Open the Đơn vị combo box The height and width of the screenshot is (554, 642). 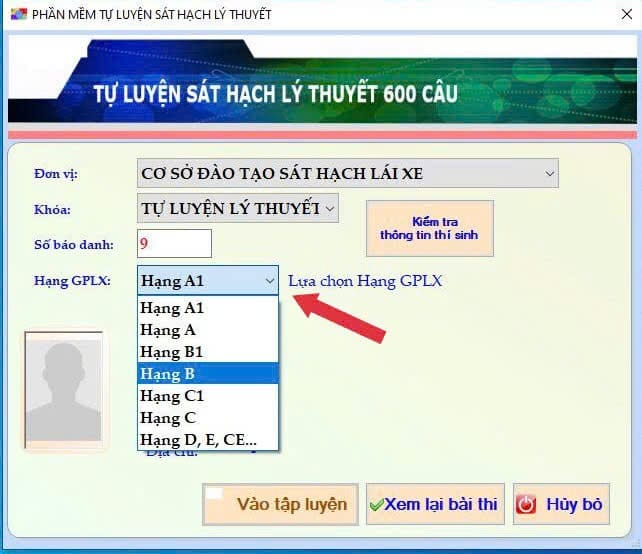click(x=347, y=174)
